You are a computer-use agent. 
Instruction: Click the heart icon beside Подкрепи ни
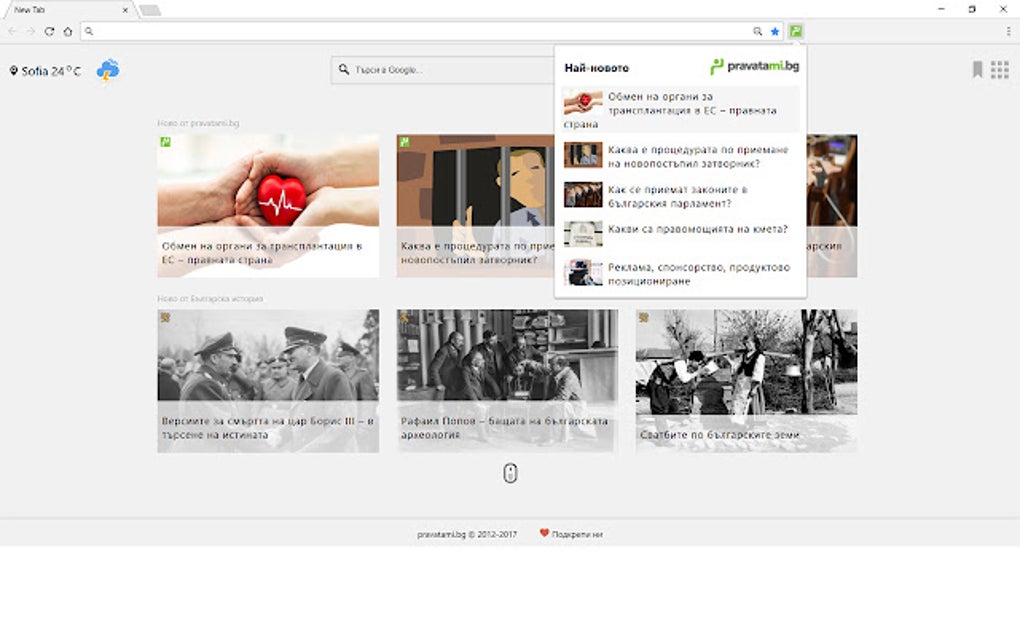(x=543, y=534)
